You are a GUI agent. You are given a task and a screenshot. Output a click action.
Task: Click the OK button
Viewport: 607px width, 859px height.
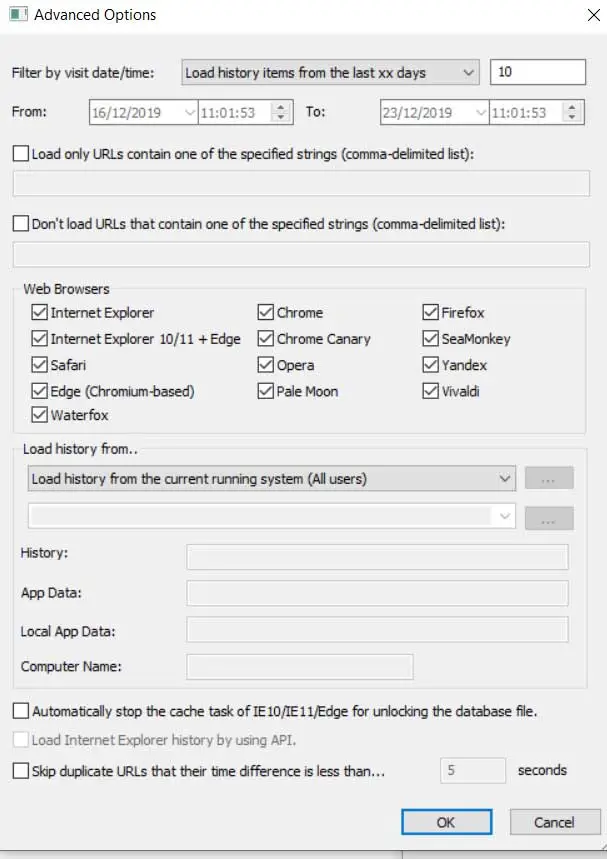[446, 822]
